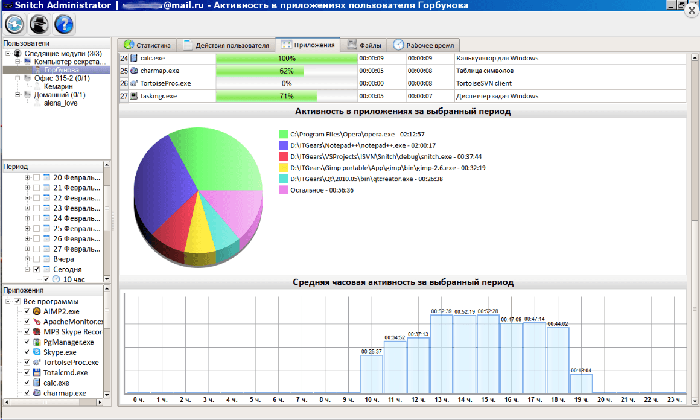Click the 19 ч. hourly activity bar
This screenshot has height=420, width=700.
tap(581, 383)
